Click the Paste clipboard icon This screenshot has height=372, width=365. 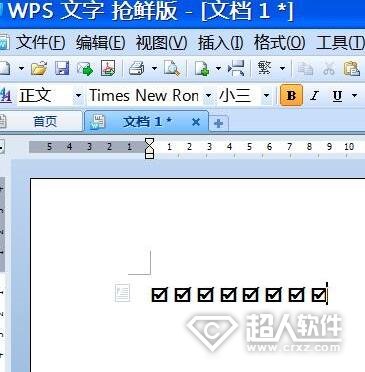(x=352, y=69)
